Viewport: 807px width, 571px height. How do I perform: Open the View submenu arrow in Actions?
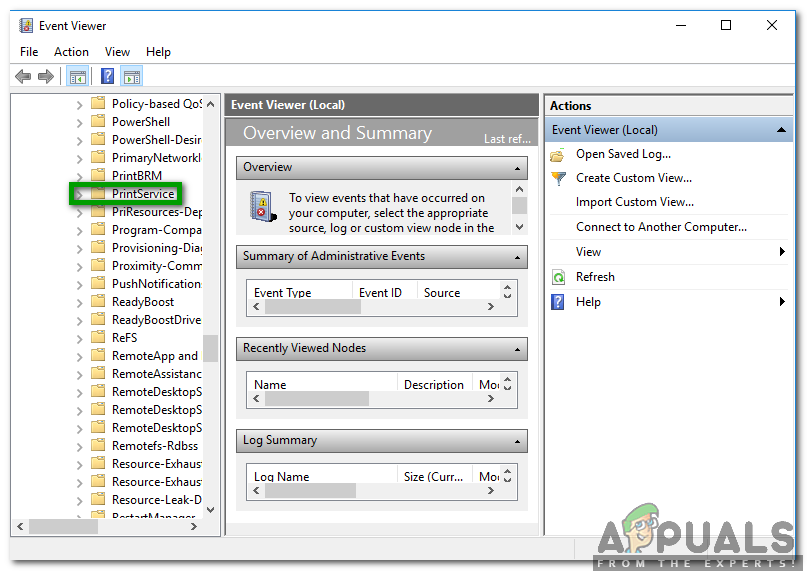pos(782,252)
